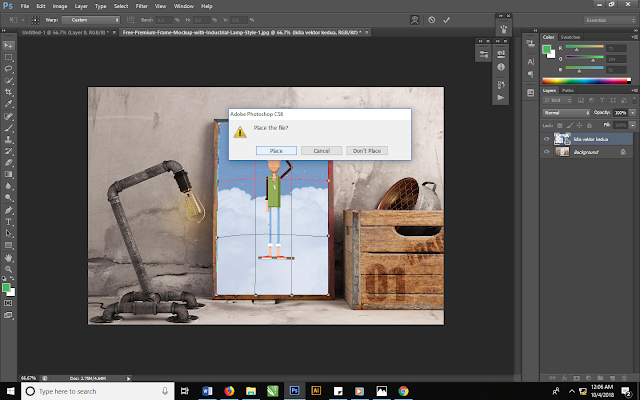Select the Lasso tool

pyautogui.click(x=9, y=68)
